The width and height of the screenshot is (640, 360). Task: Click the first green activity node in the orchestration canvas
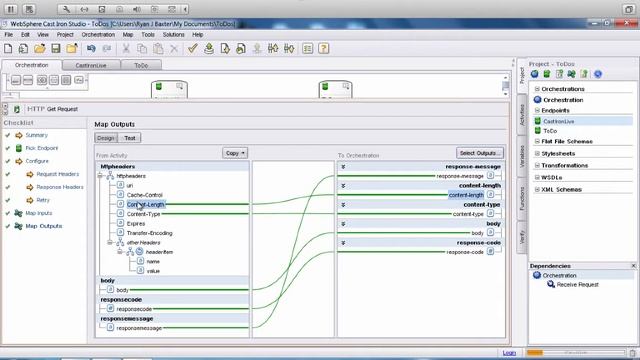169,89
